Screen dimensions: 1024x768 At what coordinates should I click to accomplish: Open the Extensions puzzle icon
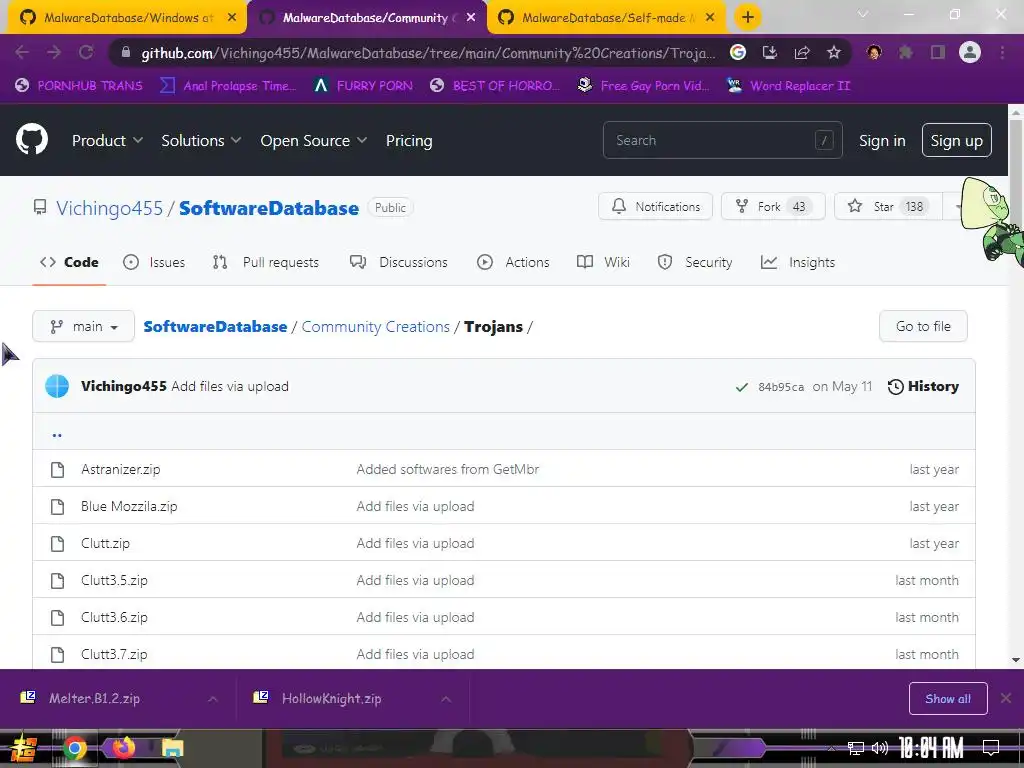click(x=906, y=52)
